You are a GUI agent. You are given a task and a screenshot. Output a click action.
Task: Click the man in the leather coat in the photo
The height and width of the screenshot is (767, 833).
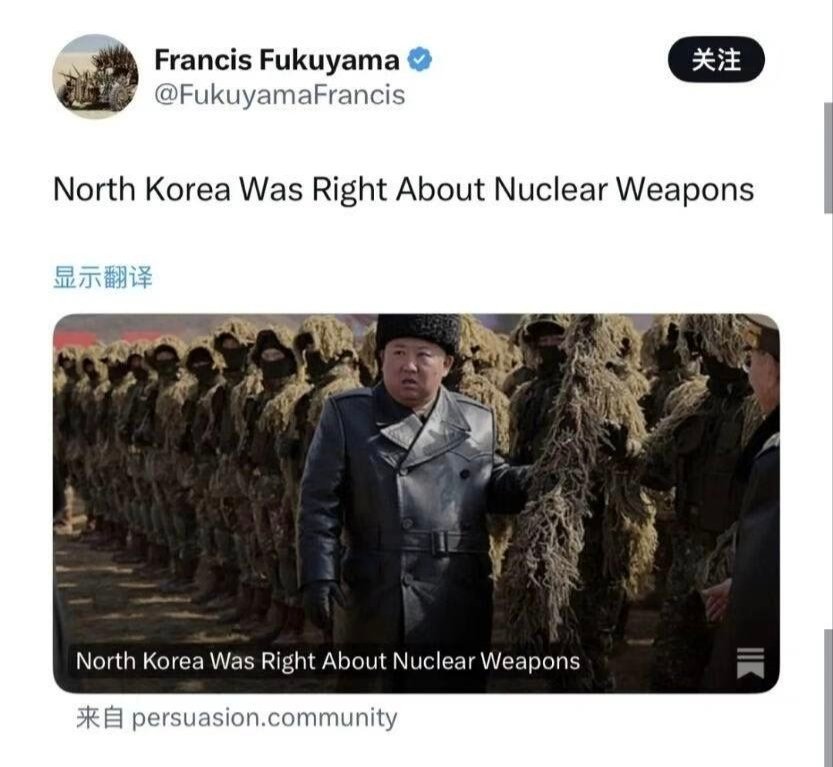[x=406, y=489]
